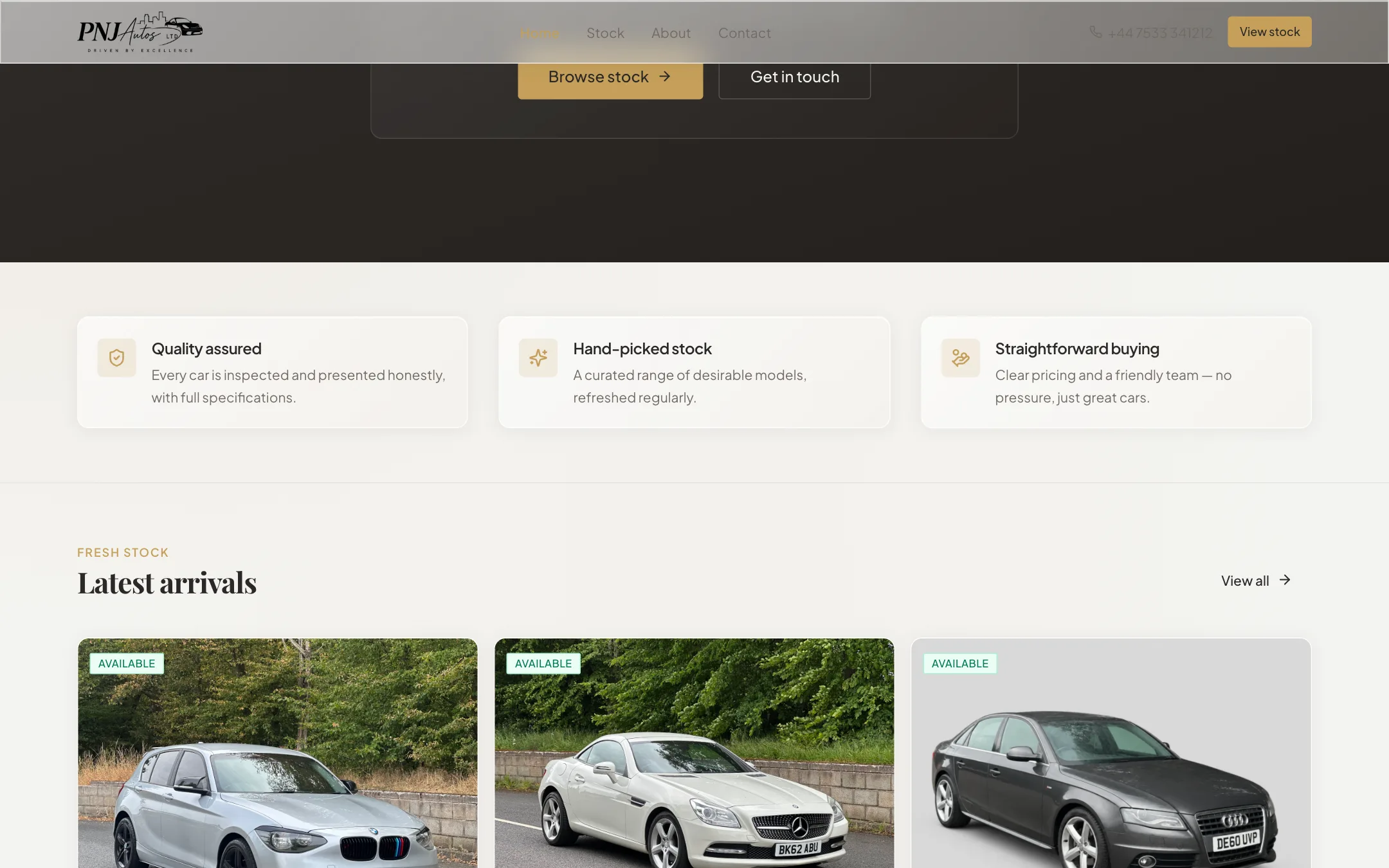This screenshot has width=1389, height=868.
Task: Open the grey Audi DE60 UVP listing
Action: [x=1111, y=753]
